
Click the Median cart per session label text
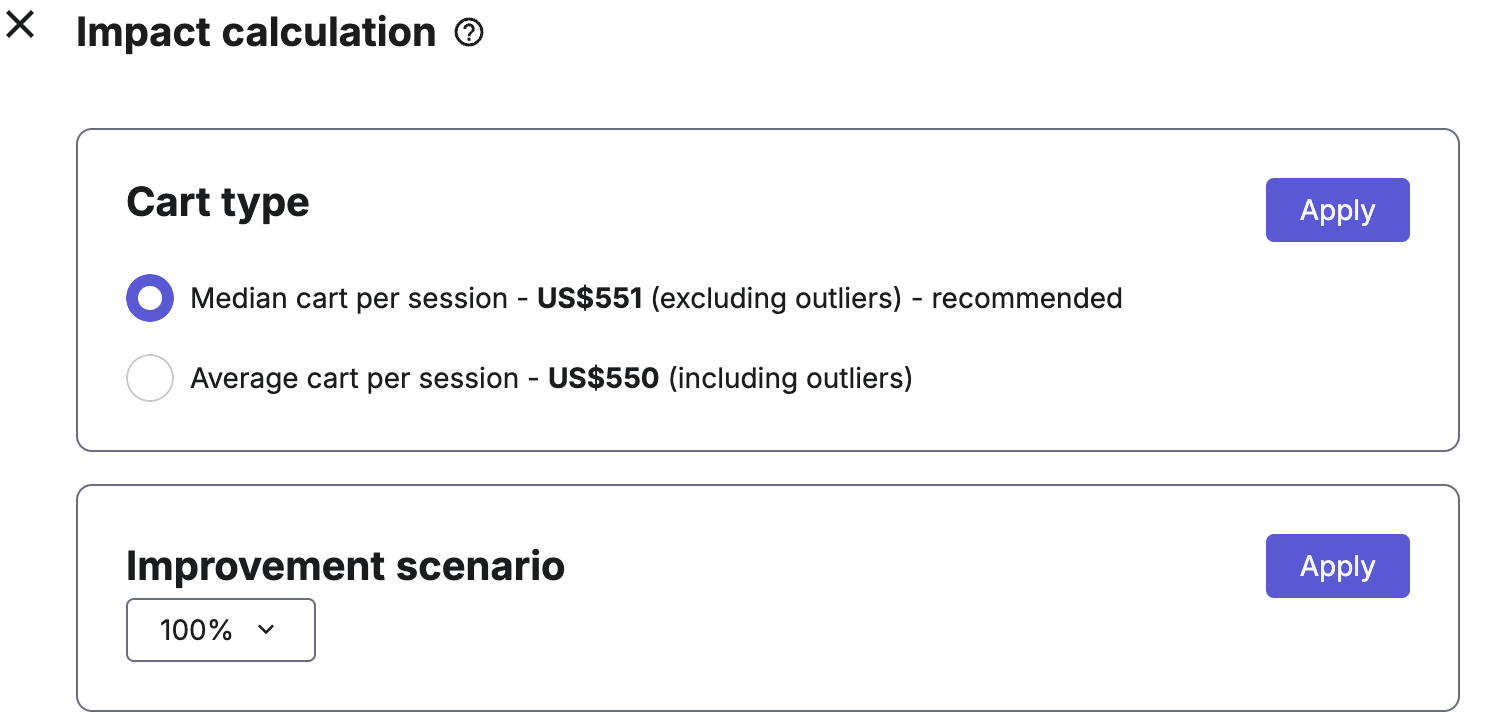click(349, 298)
